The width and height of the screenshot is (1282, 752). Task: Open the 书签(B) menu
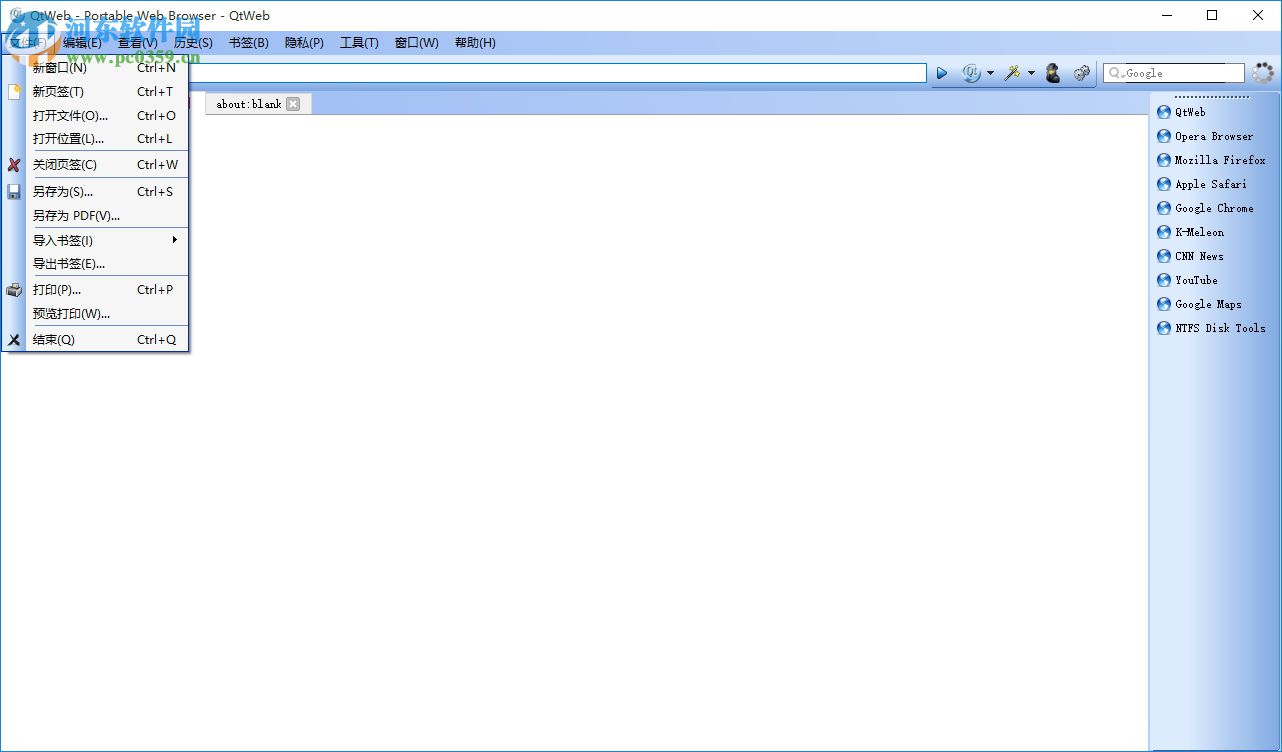(x=248, y=43)
